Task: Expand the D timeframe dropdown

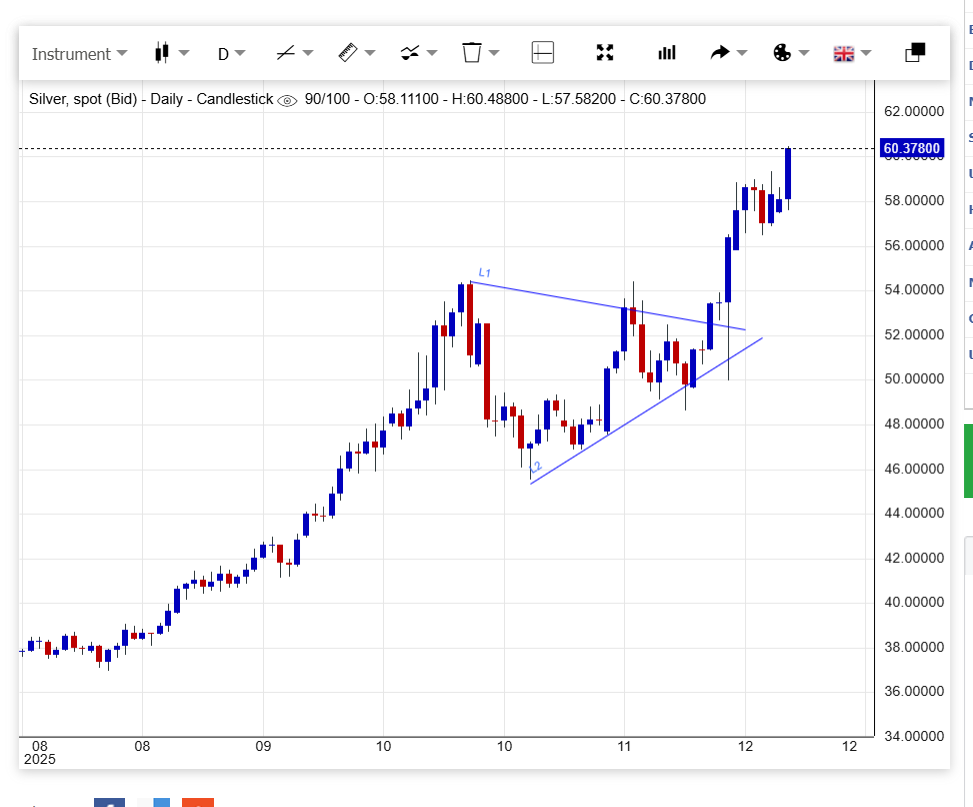Action: [x=232, y=54]
